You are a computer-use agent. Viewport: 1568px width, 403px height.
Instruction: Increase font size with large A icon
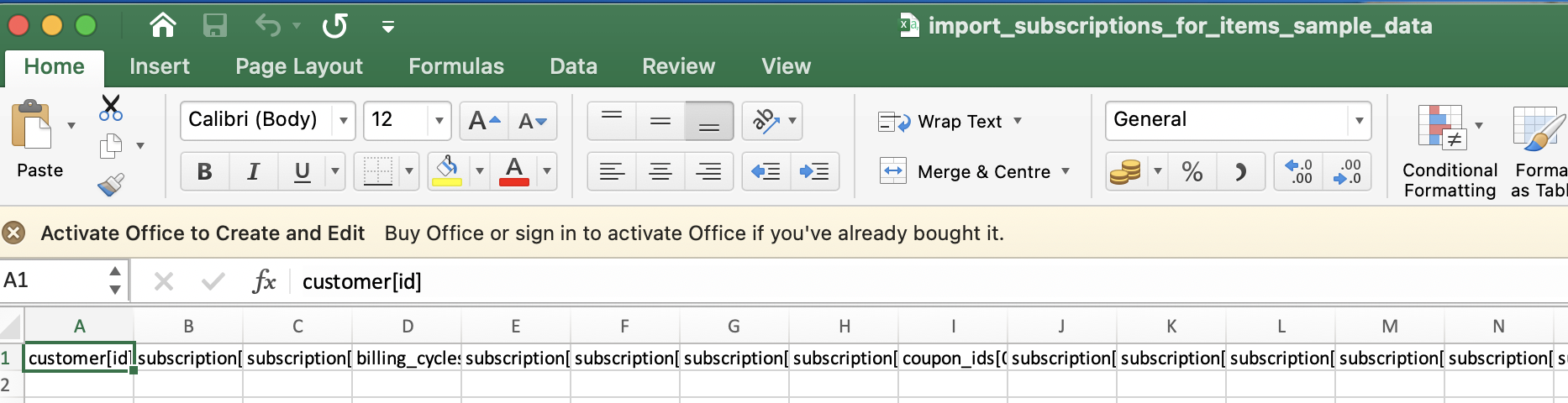pos(484,121)
